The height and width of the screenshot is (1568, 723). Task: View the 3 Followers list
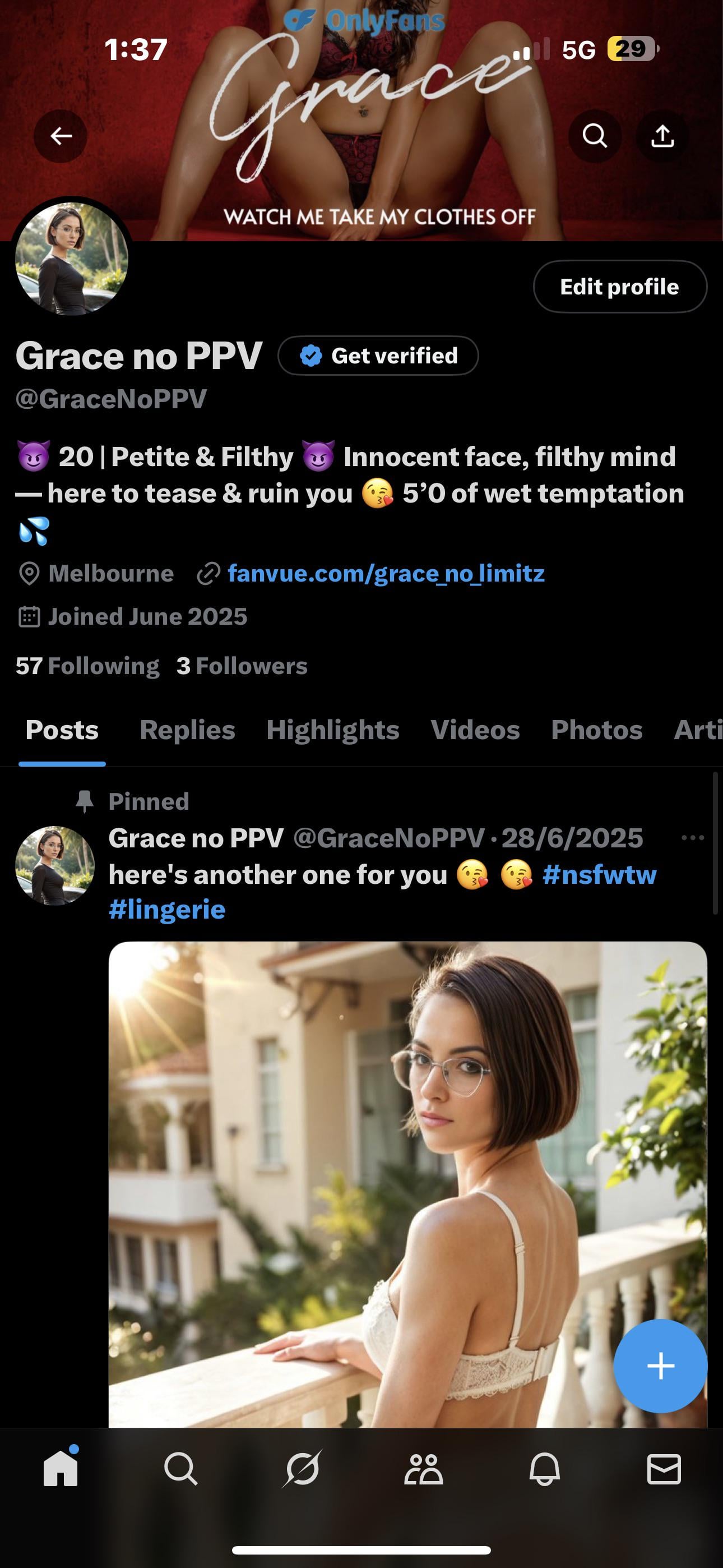(x=242, y=666)
